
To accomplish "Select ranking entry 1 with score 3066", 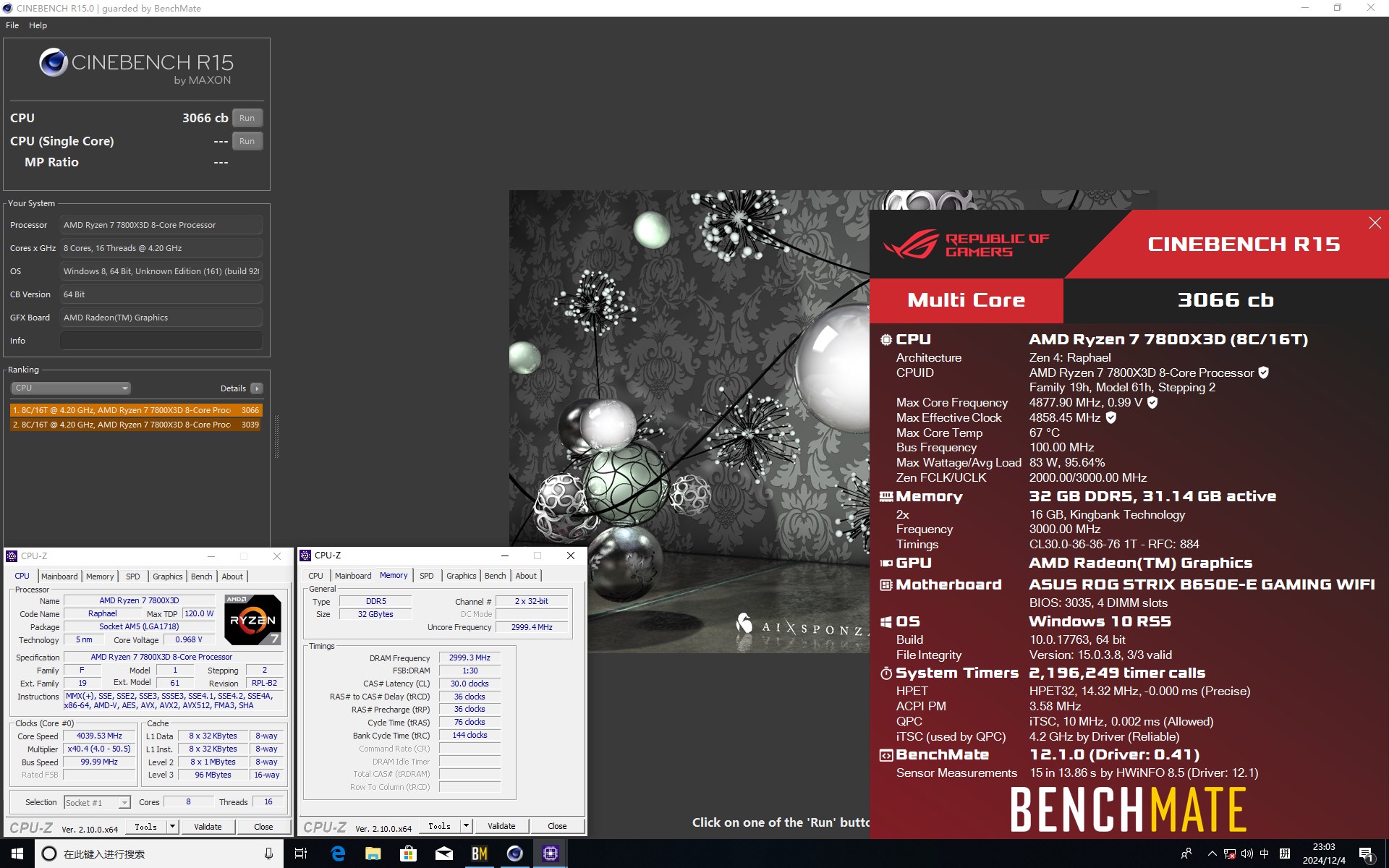I will [136, 410].
